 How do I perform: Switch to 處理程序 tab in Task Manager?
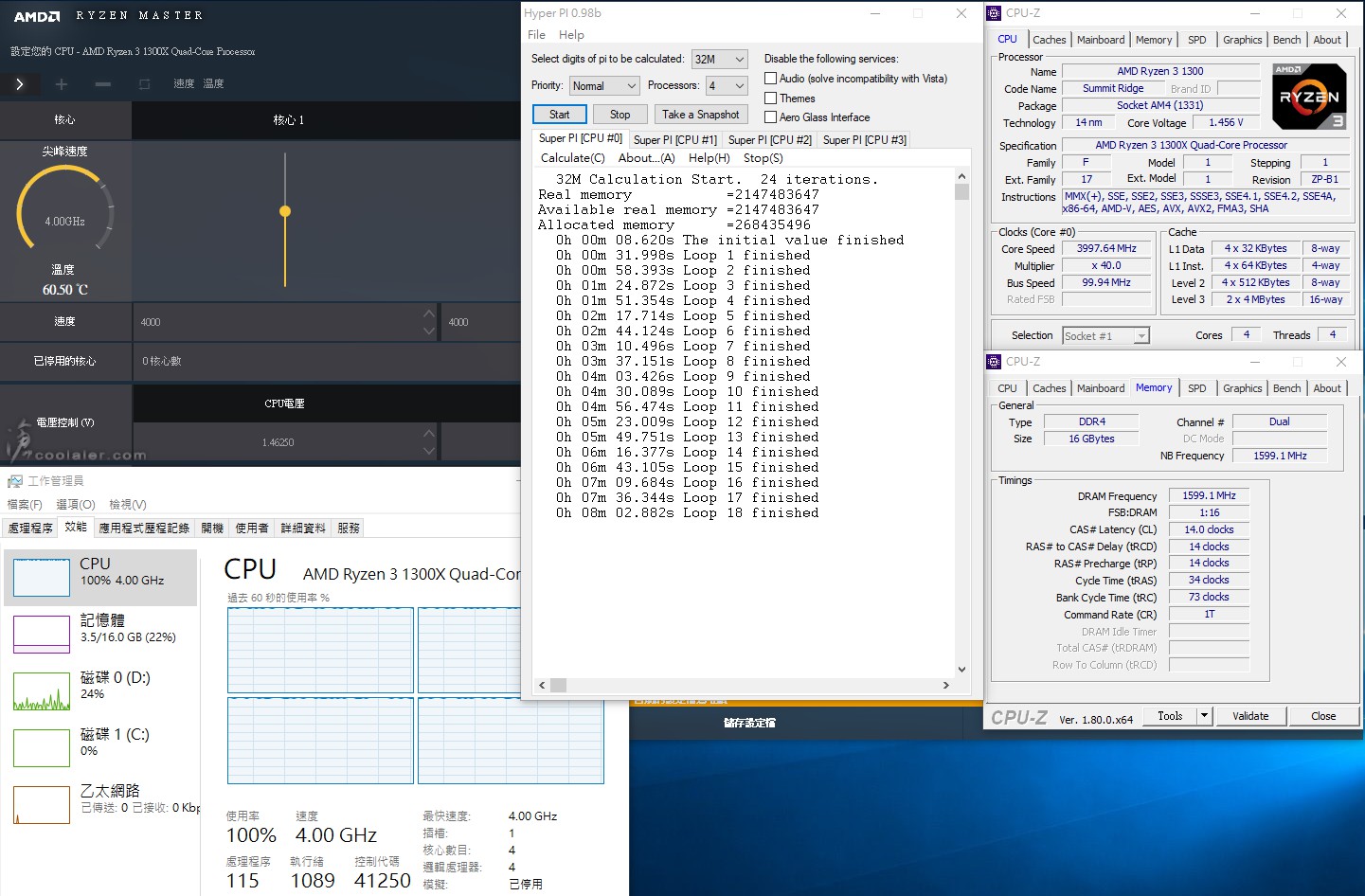30,529
